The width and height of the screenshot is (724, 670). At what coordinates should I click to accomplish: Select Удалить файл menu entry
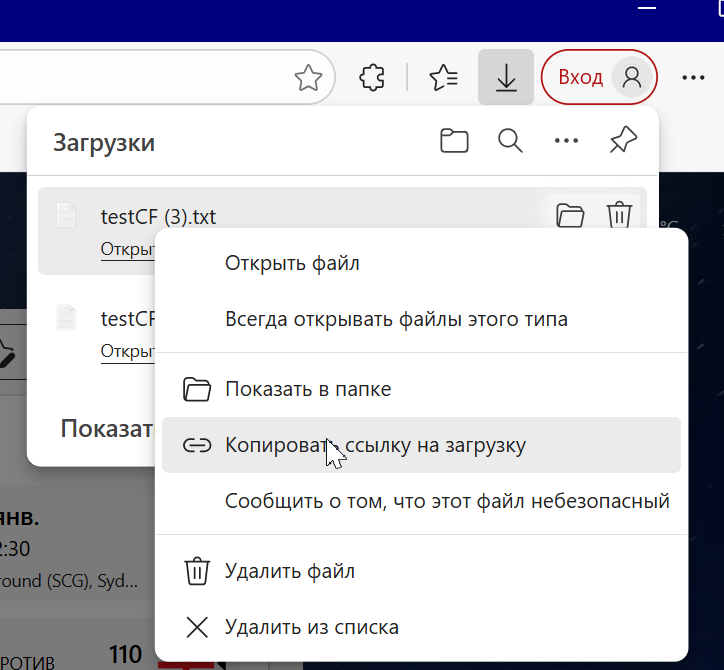[x=422, y=571]
